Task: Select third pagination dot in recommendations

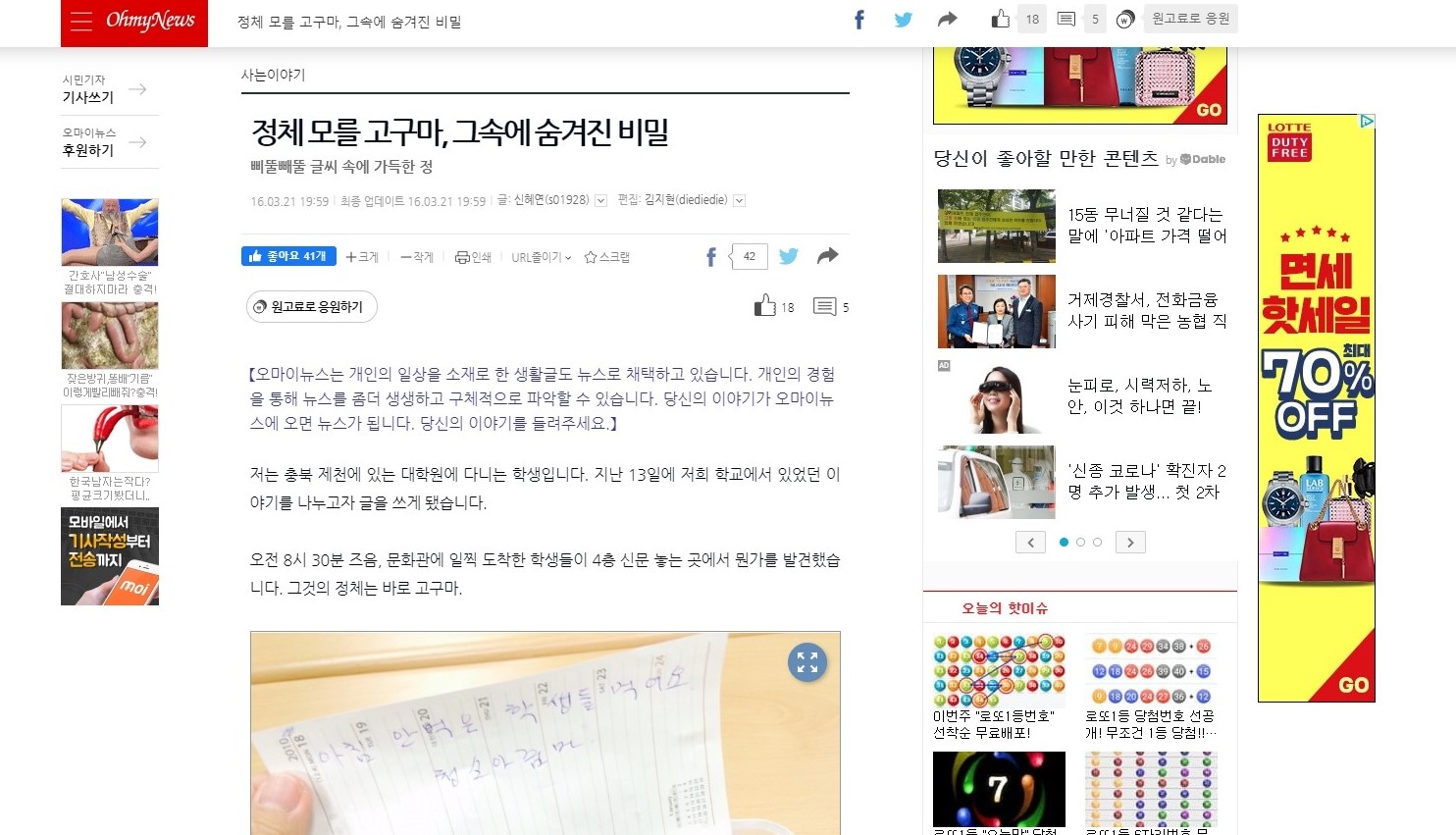Action: [1097, 542]
